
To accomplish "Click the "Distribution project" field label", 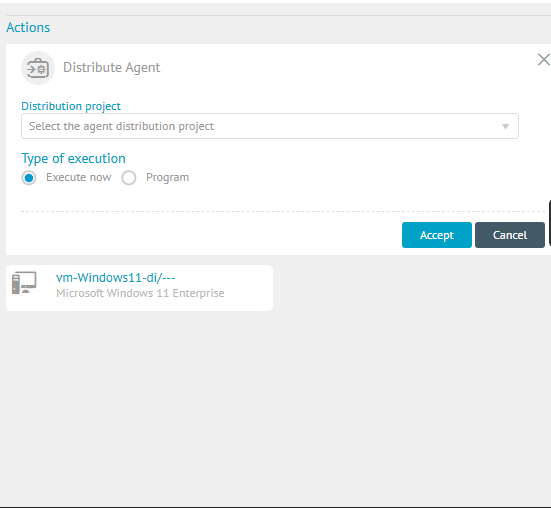I will pos(71,106).
